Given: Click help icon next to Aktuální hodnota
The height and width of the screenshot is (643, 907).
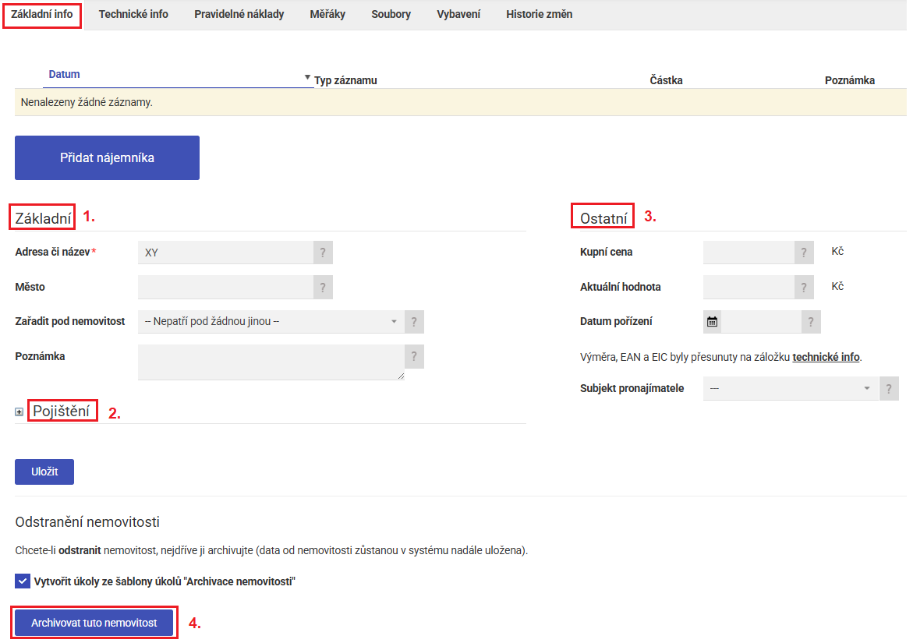Looking at the screenshot, I should click(x=805, y=288).
